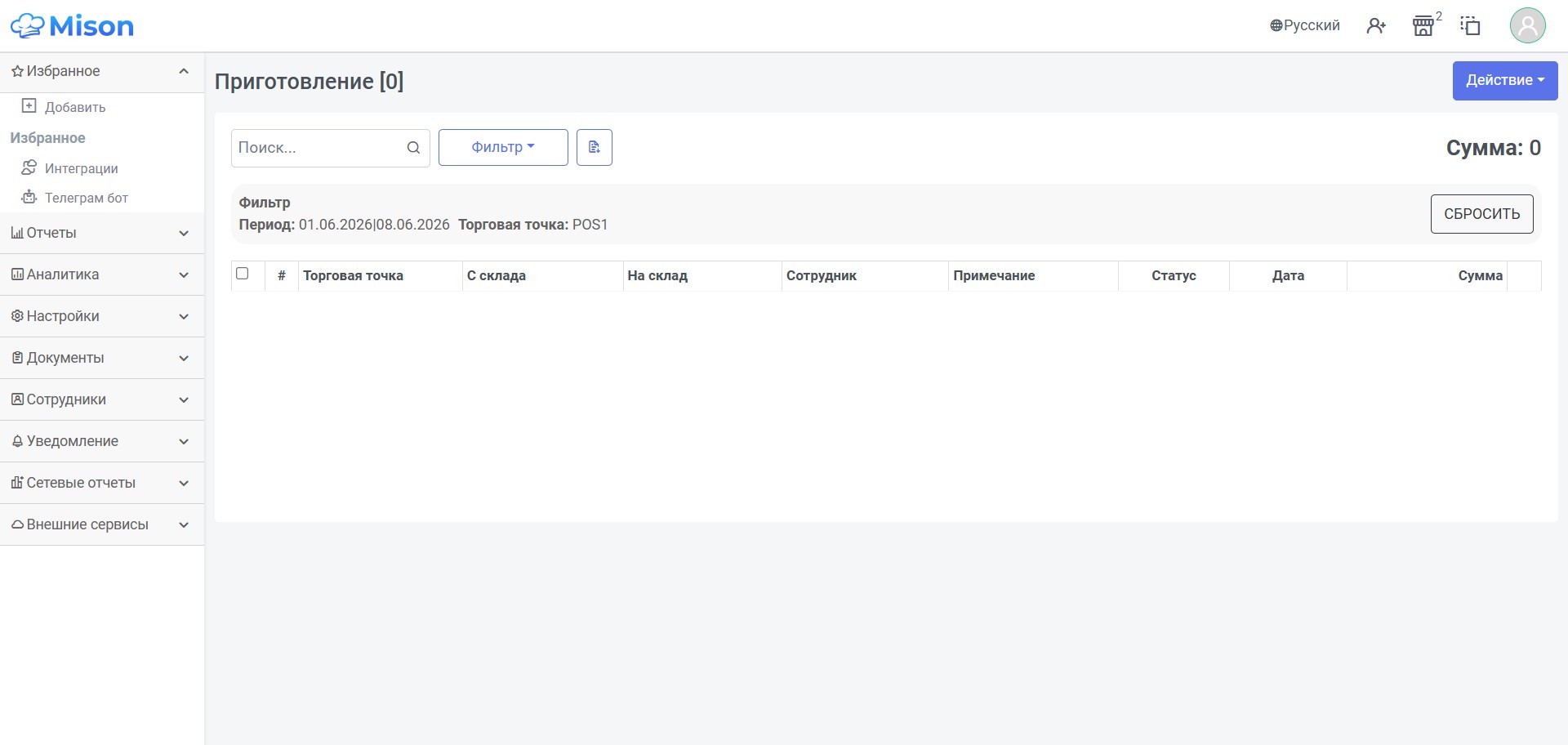Click the star icon beside Избранное
The height and width of the screenshot is (745, 1568).
coord(17,72)
